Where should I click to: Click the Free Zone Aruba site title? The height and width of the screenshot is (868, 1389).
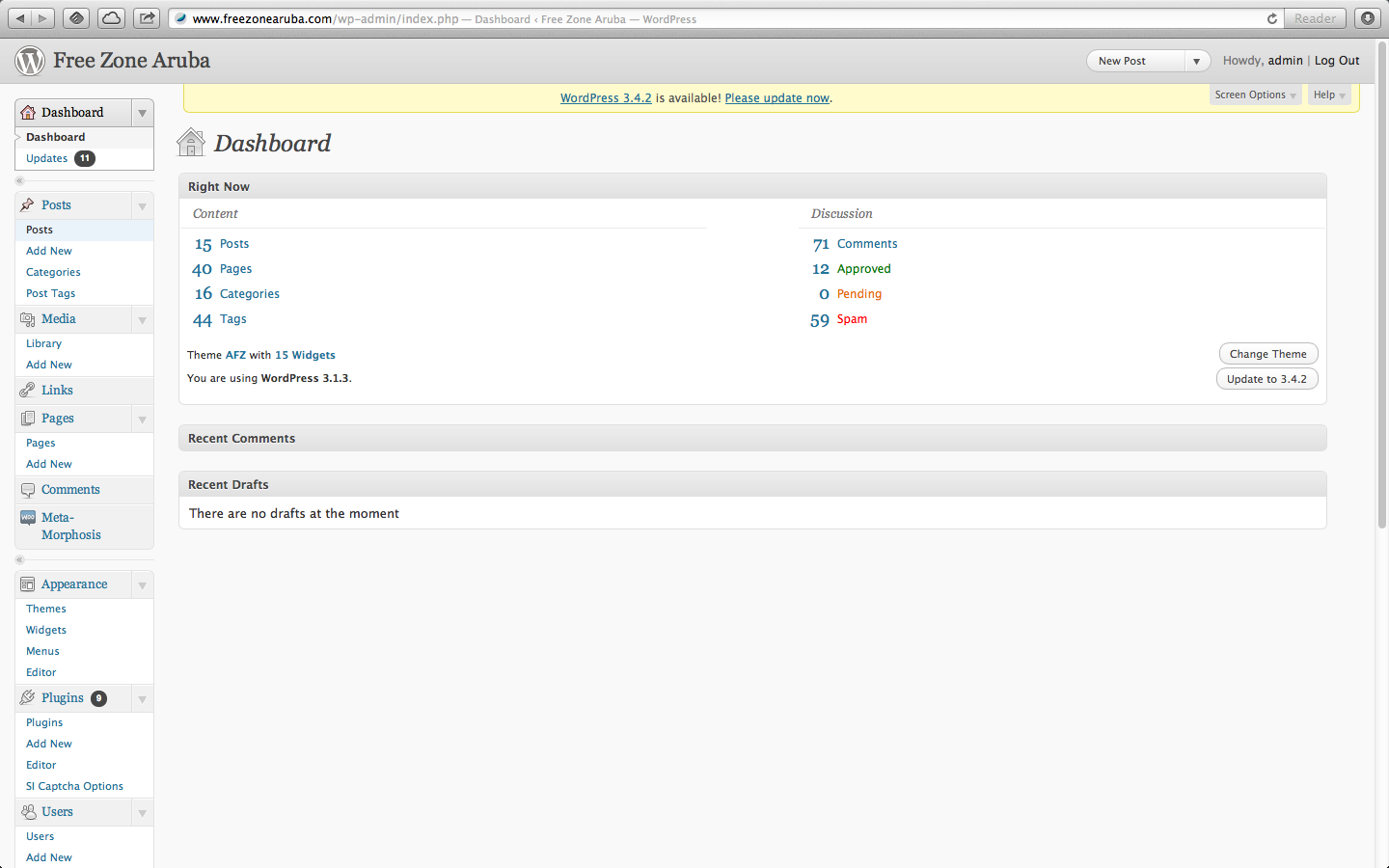click(x=131, y=61)
